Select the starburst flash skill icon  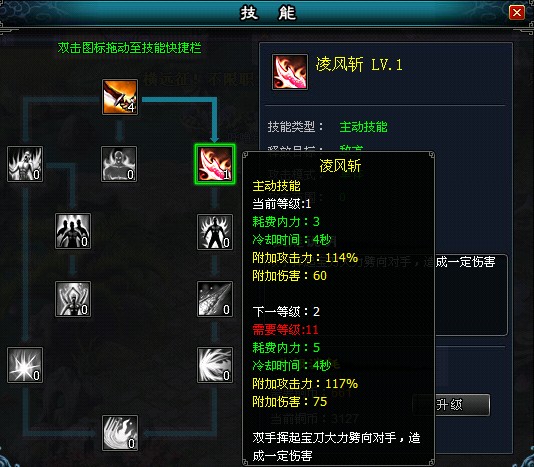[25, 365]
